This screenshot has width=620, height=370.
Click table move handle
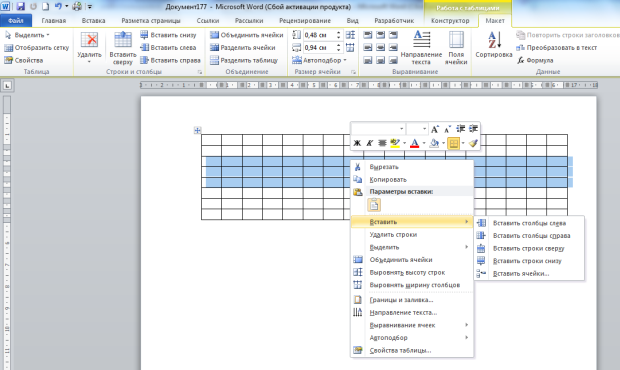click(197, 130)
